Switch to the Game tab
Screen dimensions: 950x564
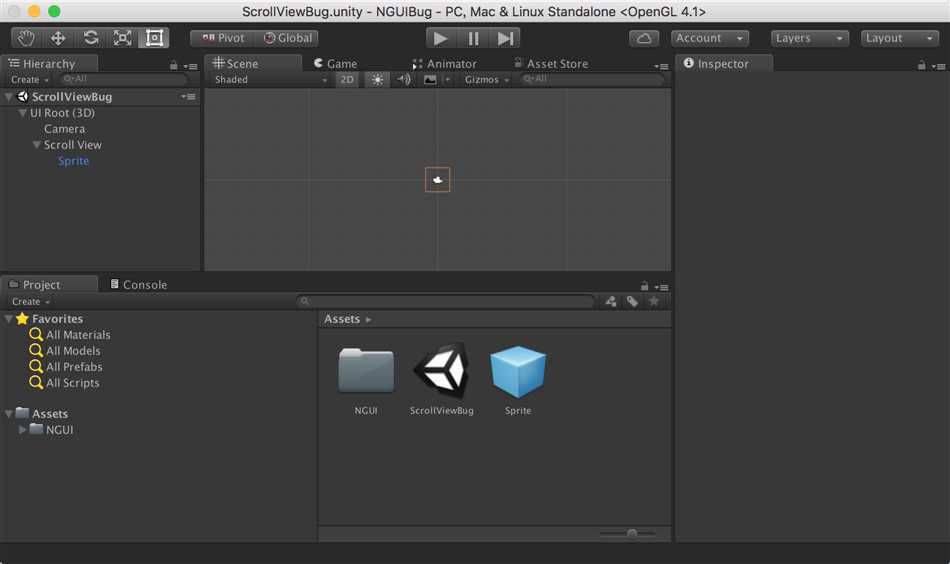pyautogui.click(x=335, y=64)
